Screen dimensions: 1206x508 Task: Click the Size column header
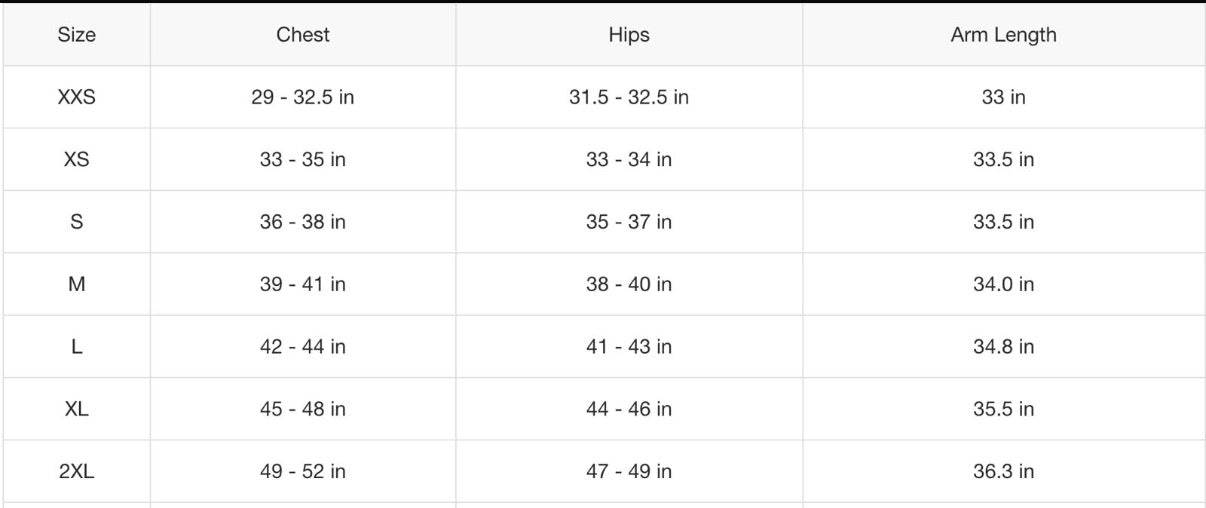tap(76, 35)
